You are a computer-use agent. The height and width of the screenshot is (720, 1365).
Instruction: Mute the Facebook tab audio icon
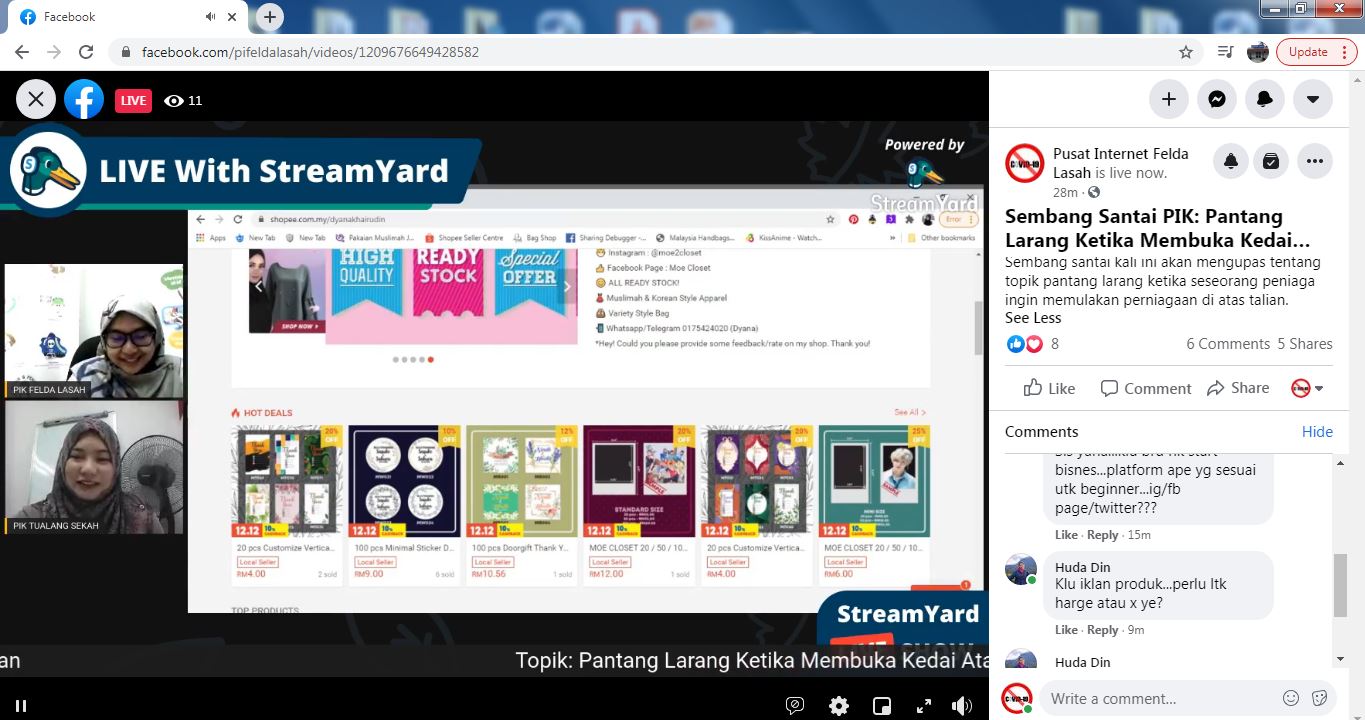coord(211,17)
